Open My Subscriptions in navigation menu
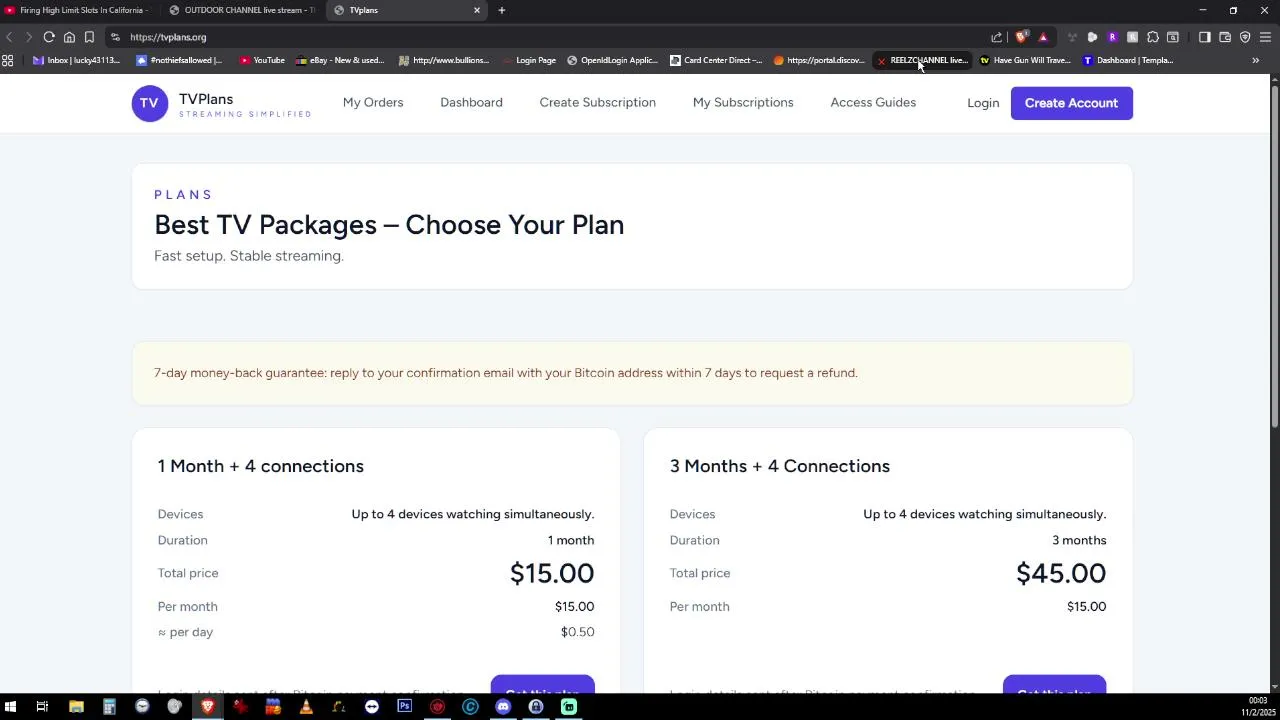The image size is (1280, 720). [x=743, y=102]
